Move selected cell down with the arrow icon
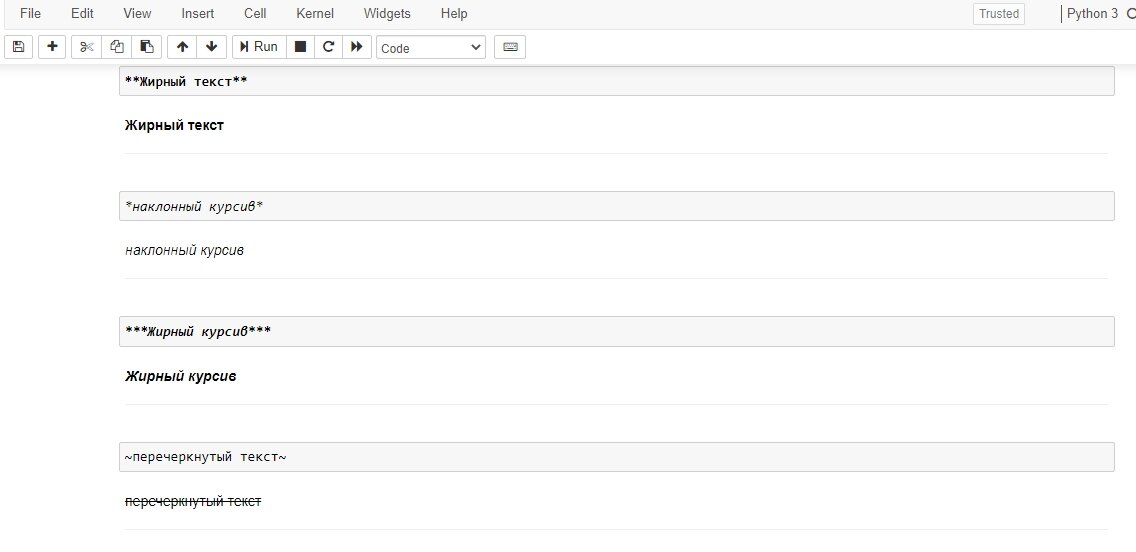This screenshot has width=1136, height=552. tap(212, 47)
